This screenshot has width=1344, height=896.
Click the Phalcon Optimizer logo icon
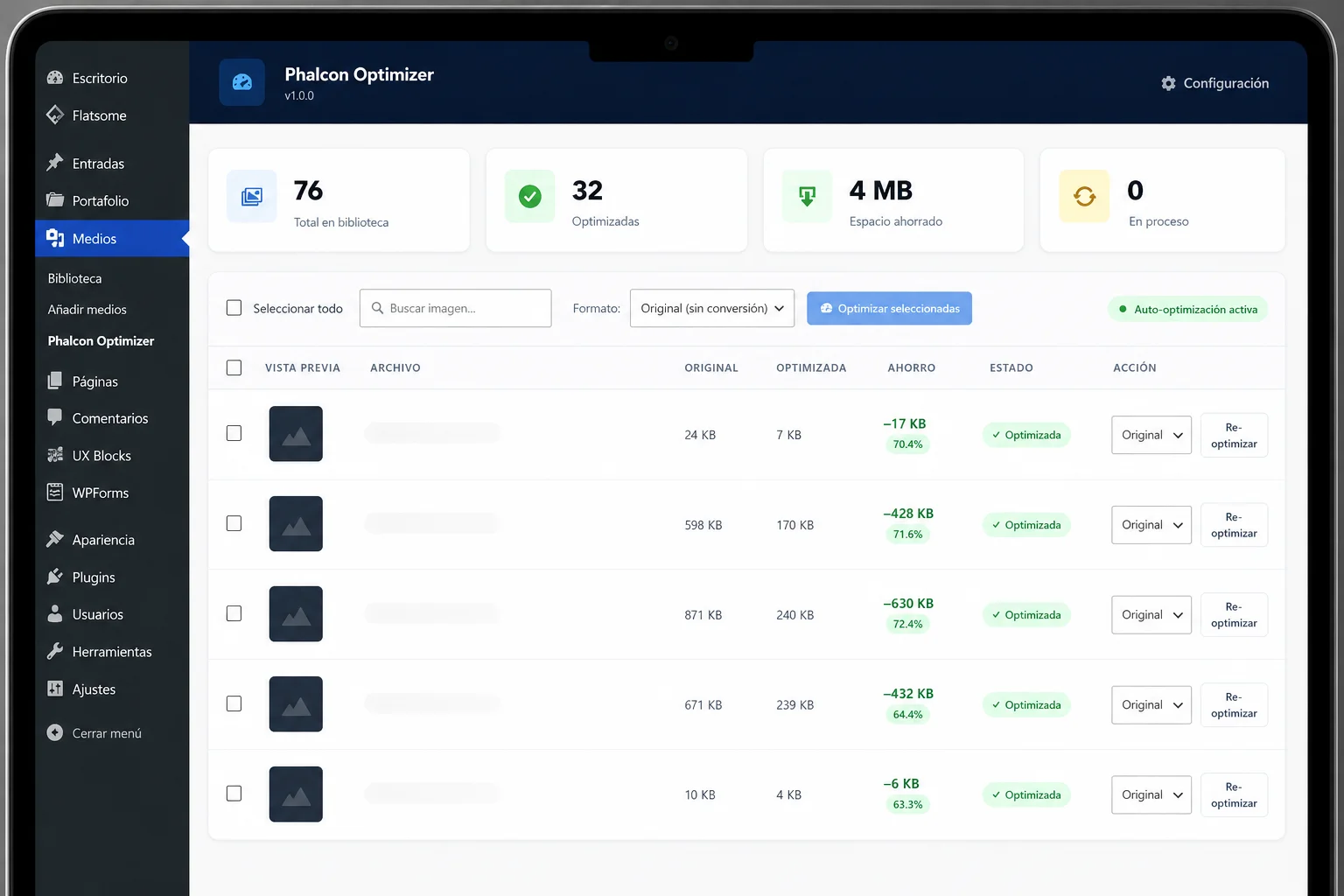[x=242, y=82]
